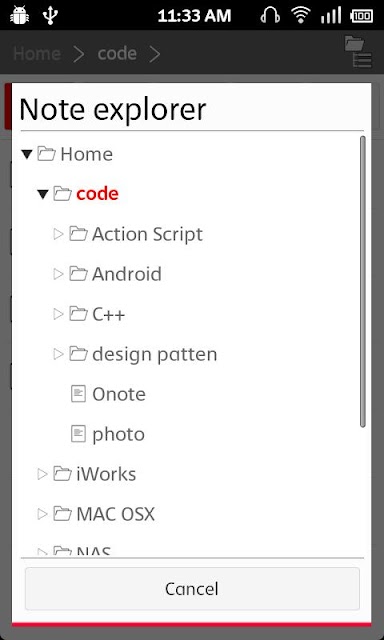The image size is (384, 640).
Task: Click the Android debug bug status icon
Action: click(x=19, y=16)
